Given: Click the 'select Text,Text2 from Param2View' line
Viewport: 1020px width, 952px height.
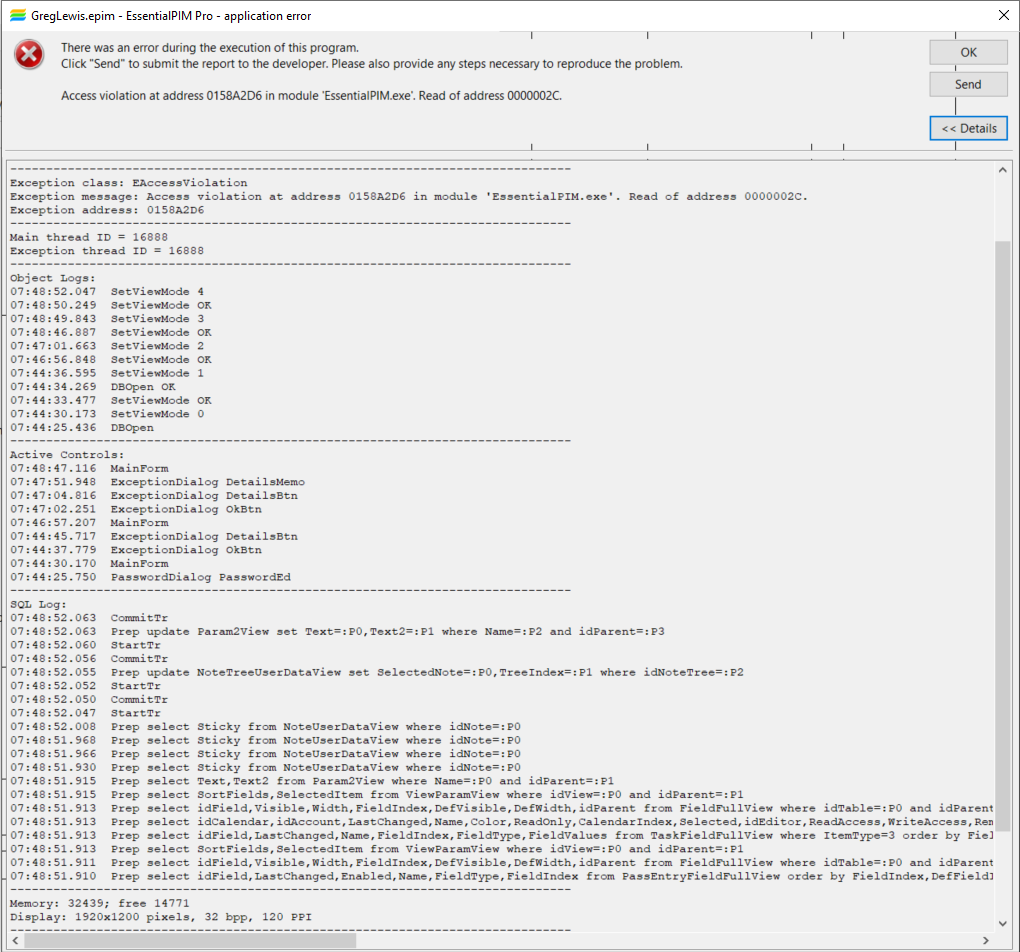Looking at the screenshot, I should [312, 782].
